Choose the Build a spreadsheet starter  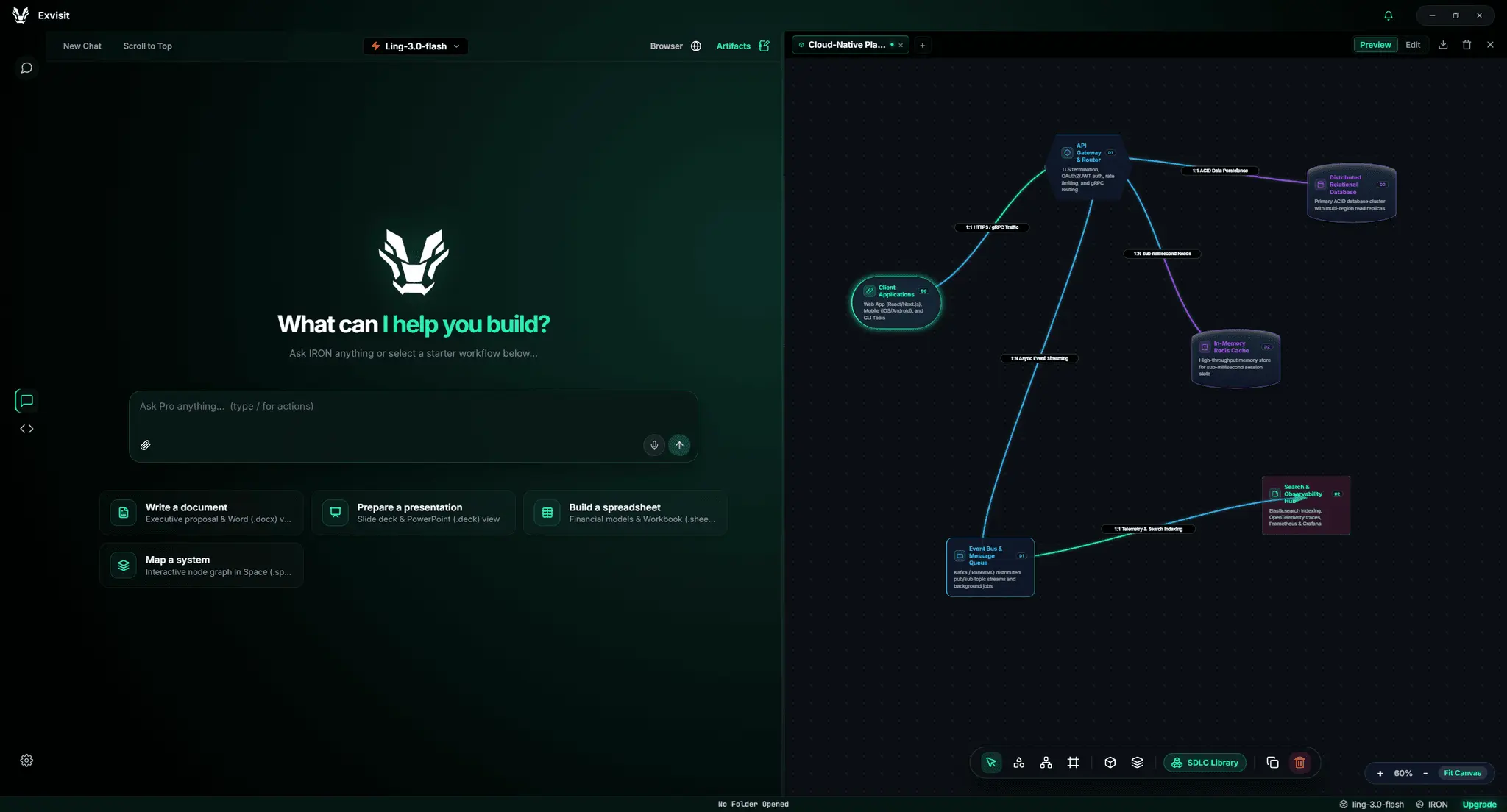coord(625,513)
